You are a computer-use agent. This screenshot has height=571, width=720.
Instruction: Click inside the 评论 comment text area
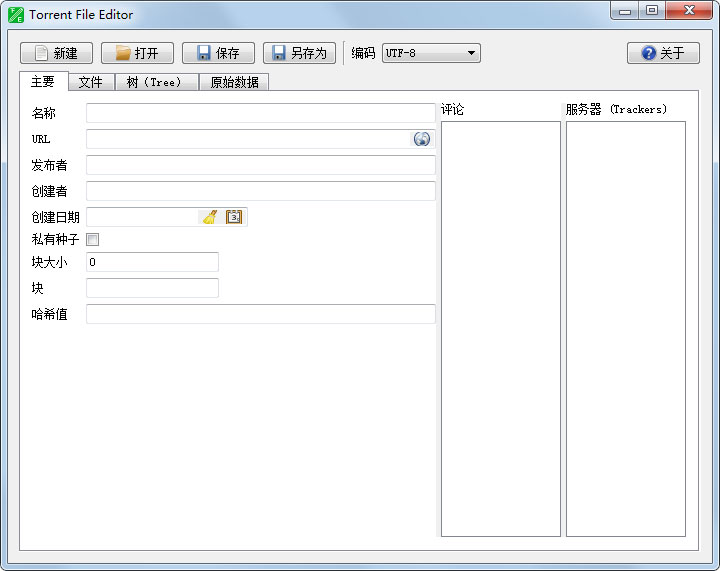click(x=501, y=329)
